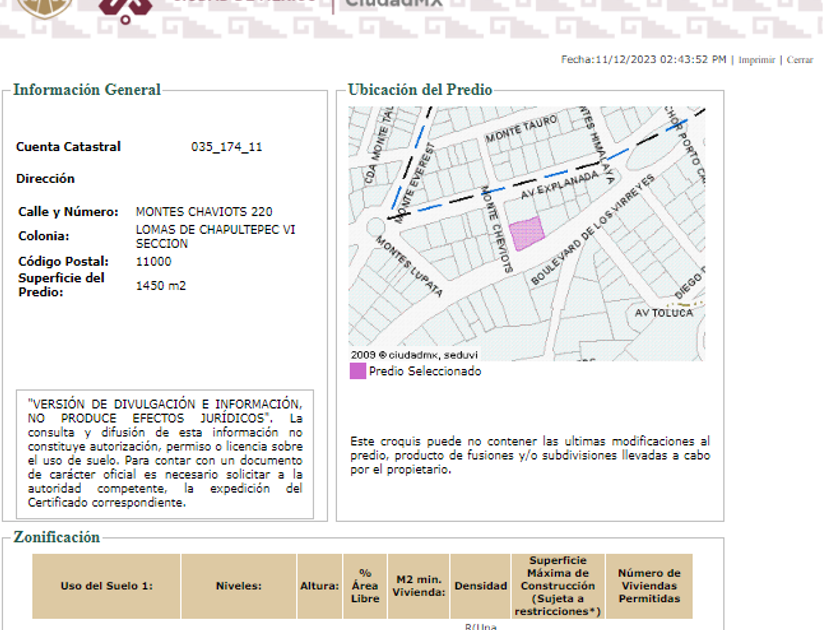Click the Densidad column header
The width and height of the screenshot is (840, 630).
(481, 586)
